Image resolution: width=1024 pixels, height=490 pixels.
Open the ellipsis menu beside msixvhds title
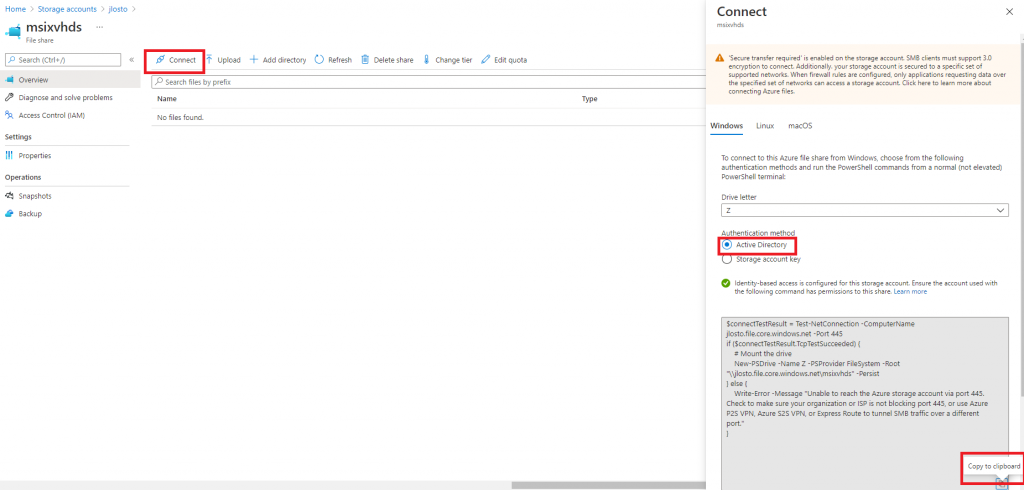point(99,27)
